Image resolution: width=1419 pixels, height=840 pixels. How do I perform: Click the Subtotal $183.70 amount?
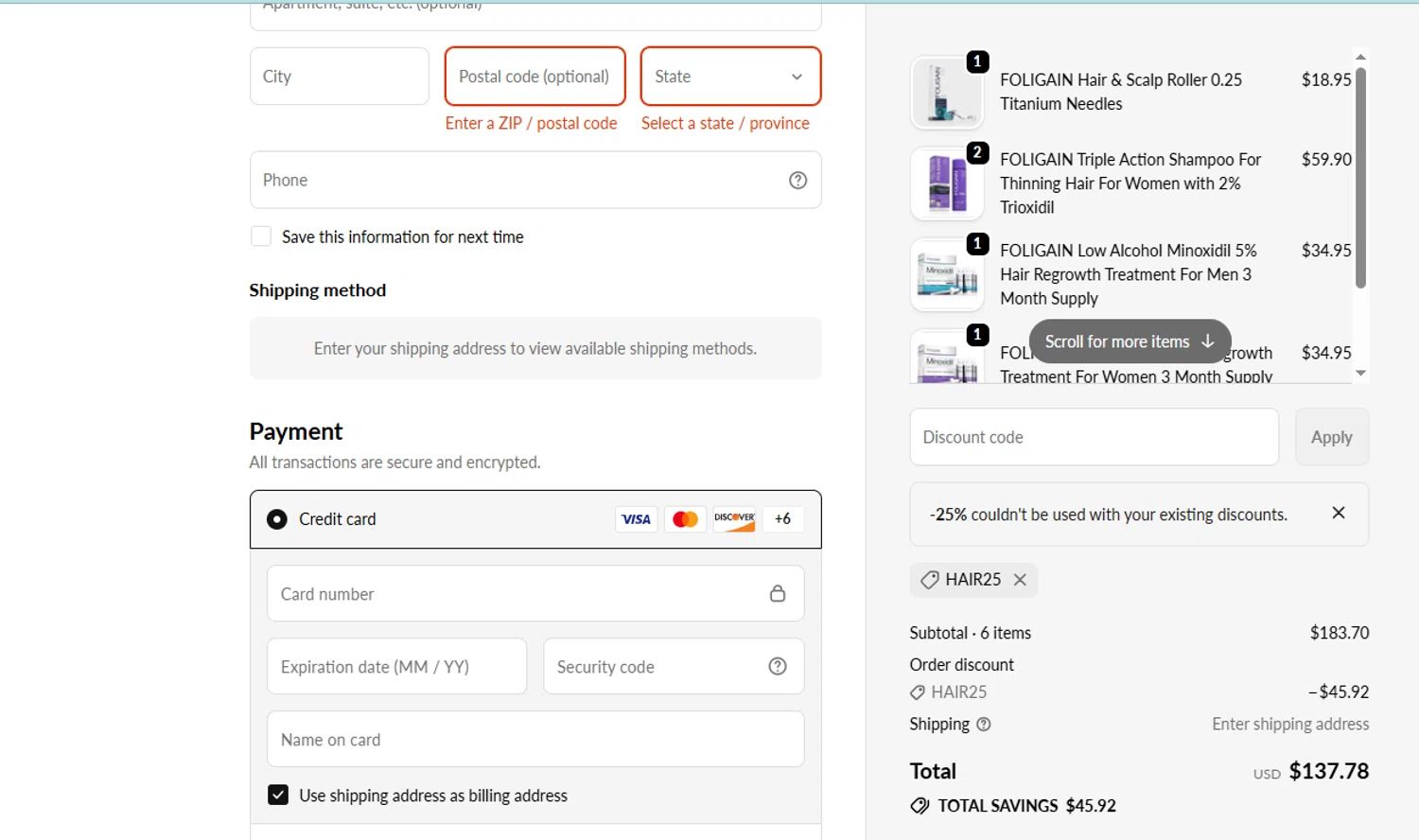pos(1339,633)
